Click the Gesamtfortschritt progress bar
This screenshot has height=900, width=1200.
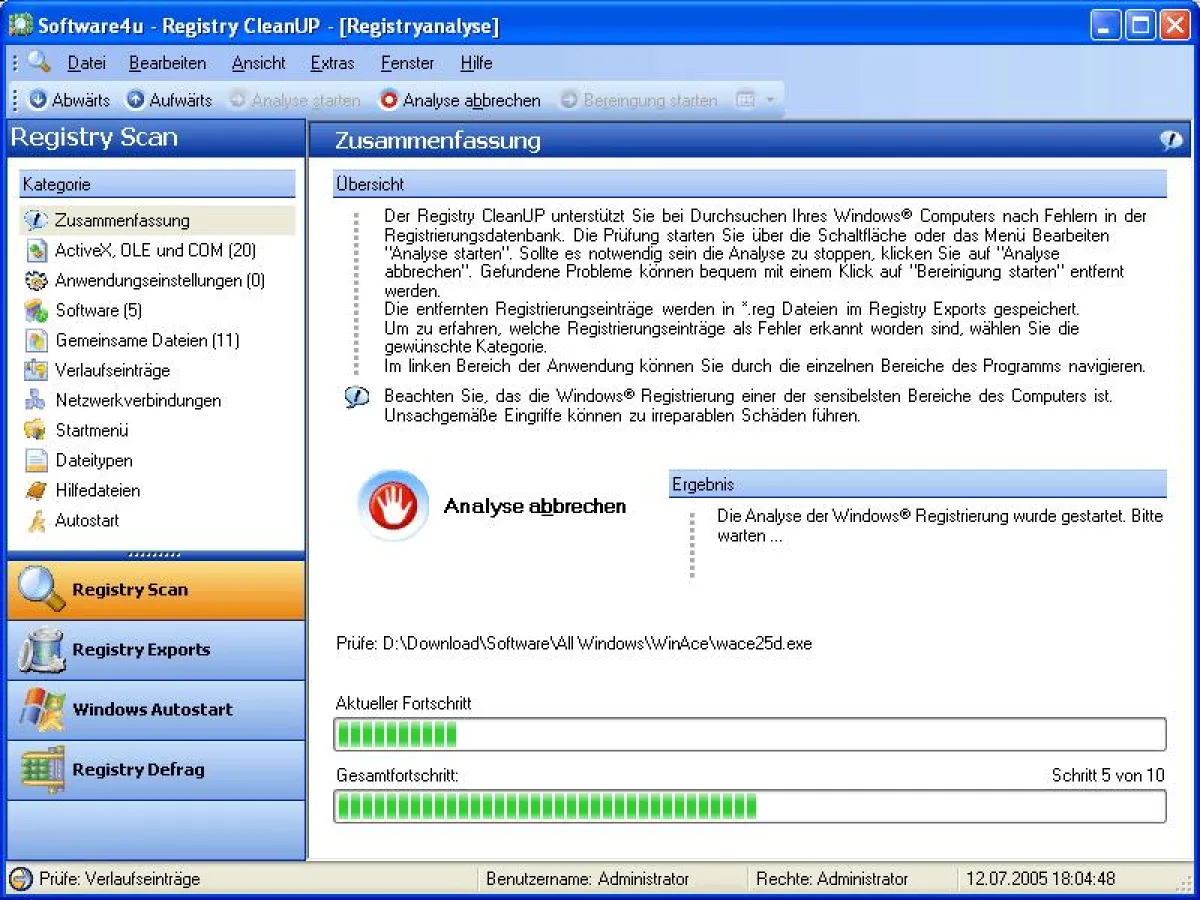[x=750, y=807]
